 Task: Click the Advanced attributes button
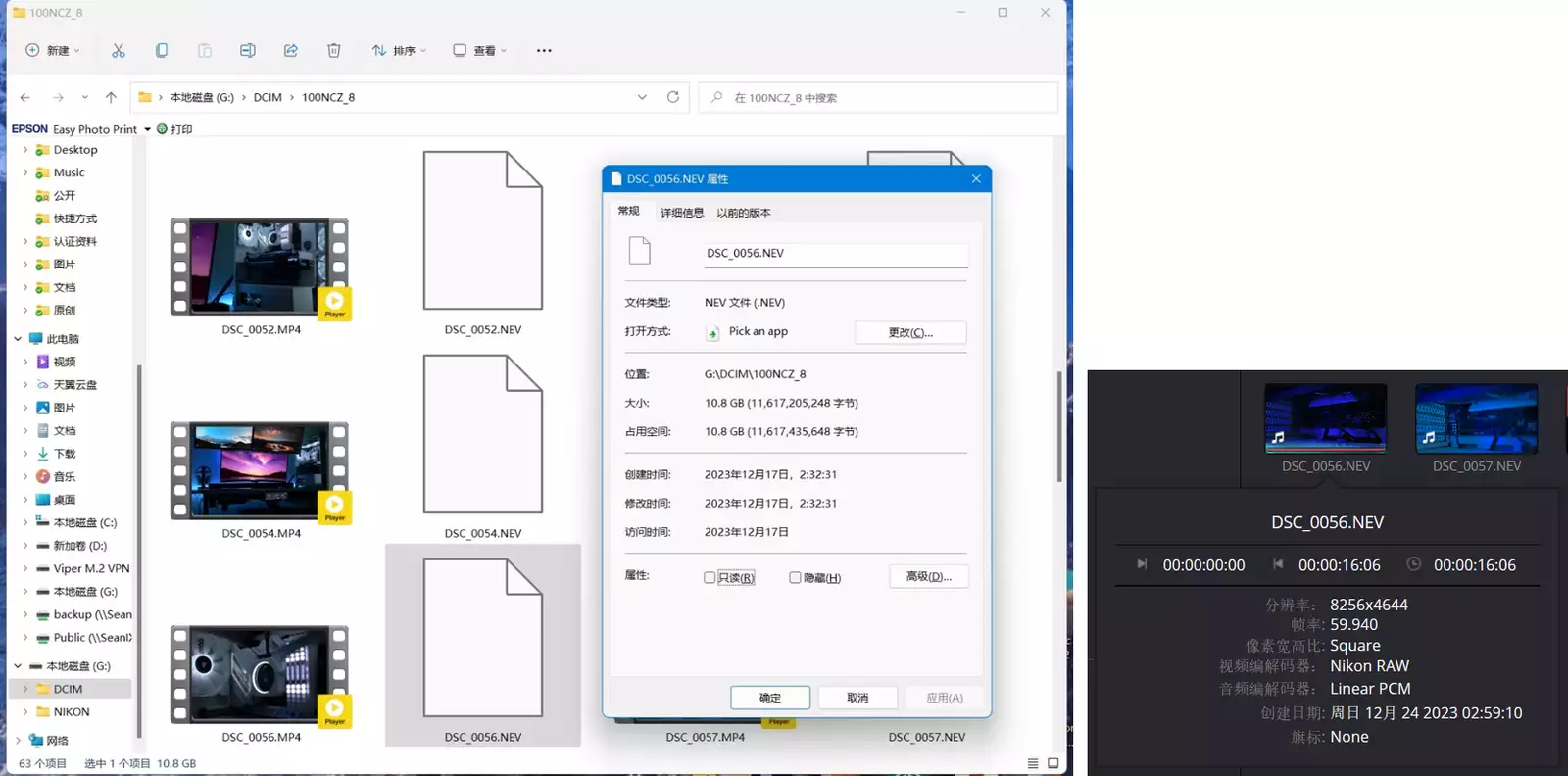[x=929, y=576]
